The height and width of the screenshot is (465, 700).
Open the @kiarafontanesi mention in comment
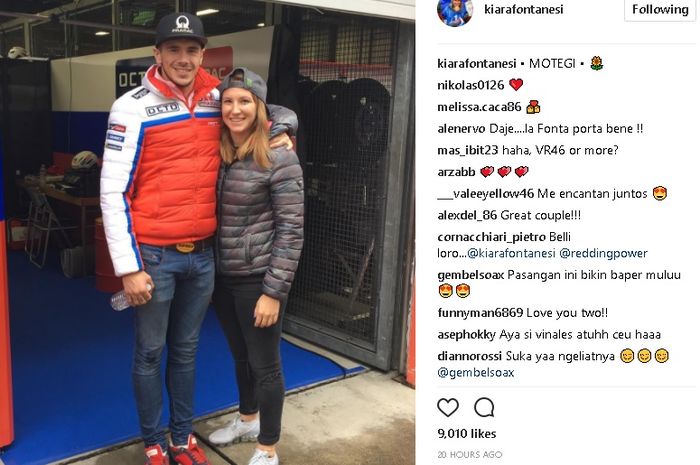coord(511,253)
